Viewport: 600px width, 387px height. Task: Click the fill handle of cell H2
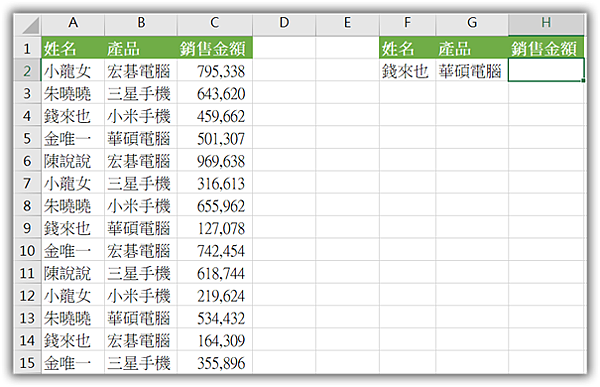(x=583, y=80)
